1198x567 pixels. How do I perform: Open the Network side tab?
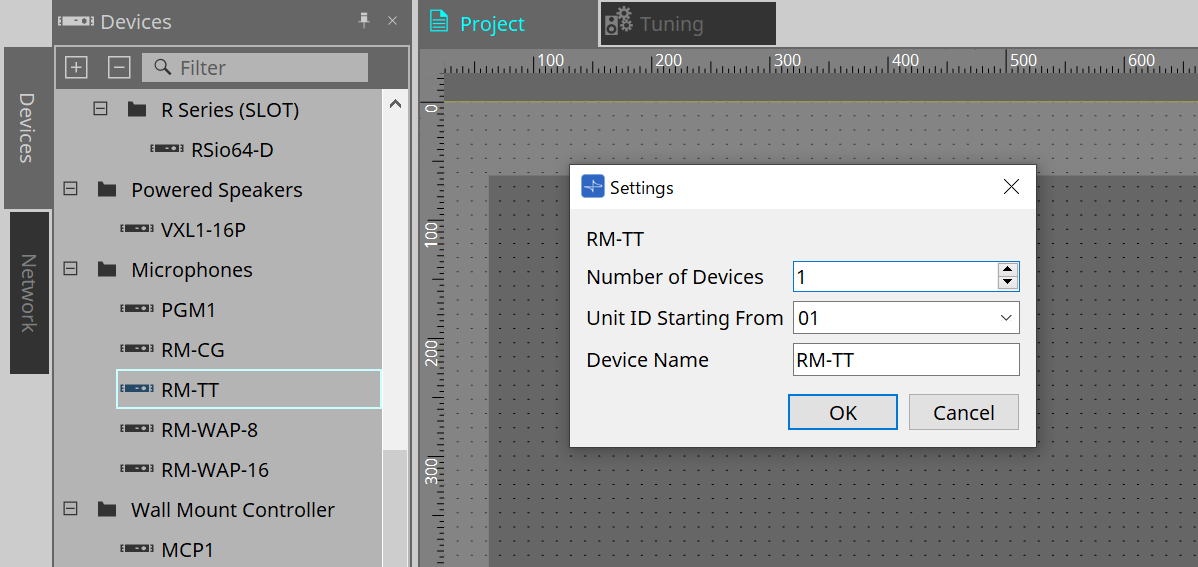point(29,293)
